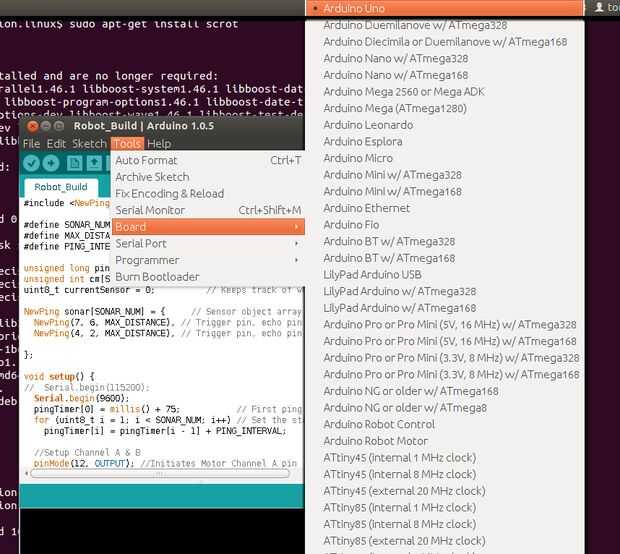620x554 pixels.
Task: Select ATtiny85 (internal 8 MHz clock)
Action: tap(444, 524)
